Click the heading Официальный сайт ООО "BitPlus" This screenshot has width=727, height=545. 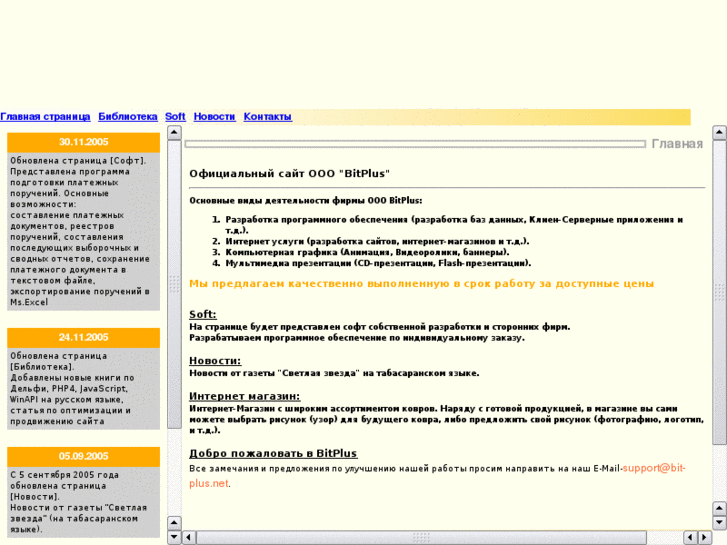point(289,173)
